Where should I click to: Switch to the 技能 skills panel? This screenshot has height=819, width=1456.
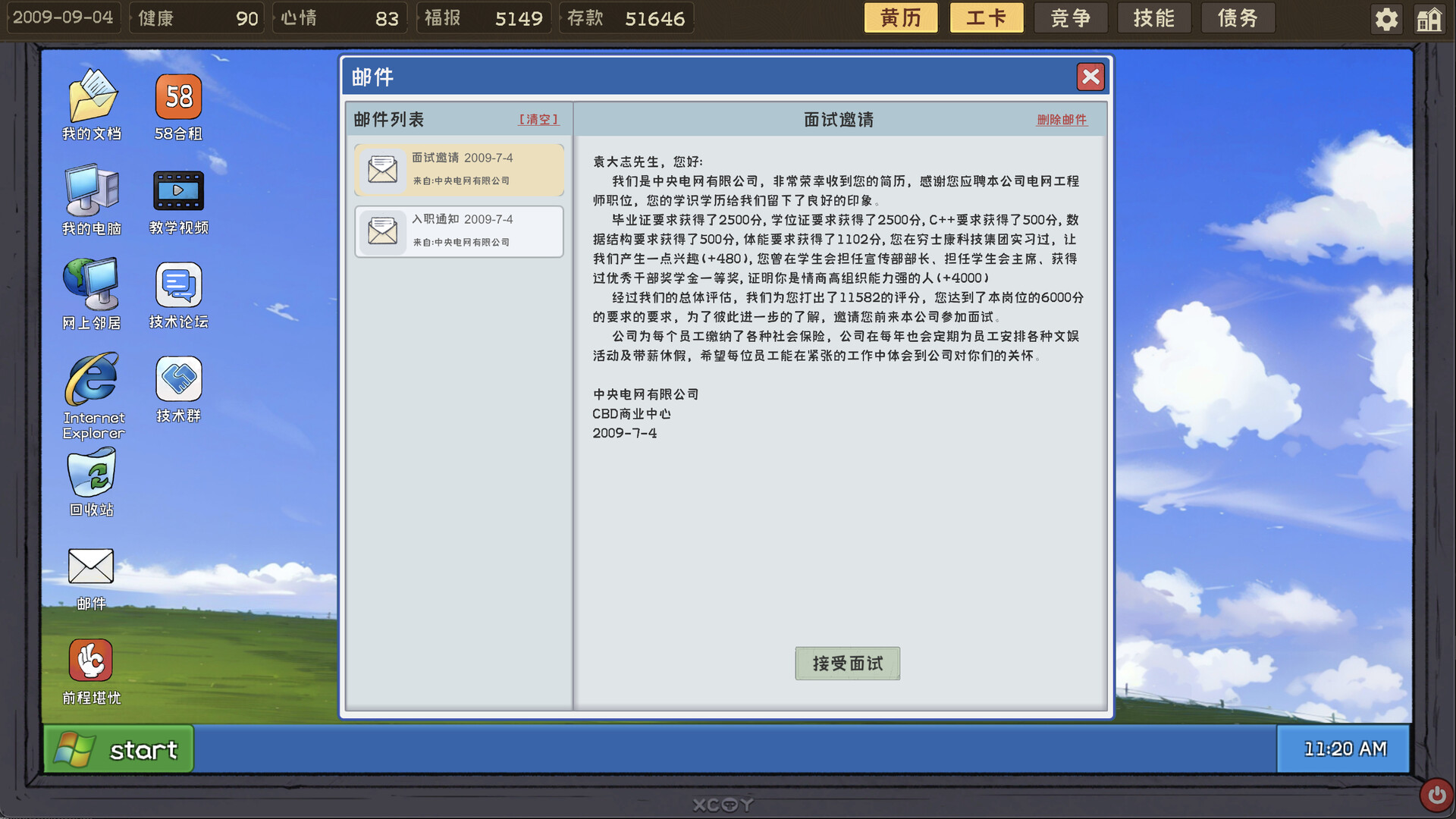pos(1154,17)
